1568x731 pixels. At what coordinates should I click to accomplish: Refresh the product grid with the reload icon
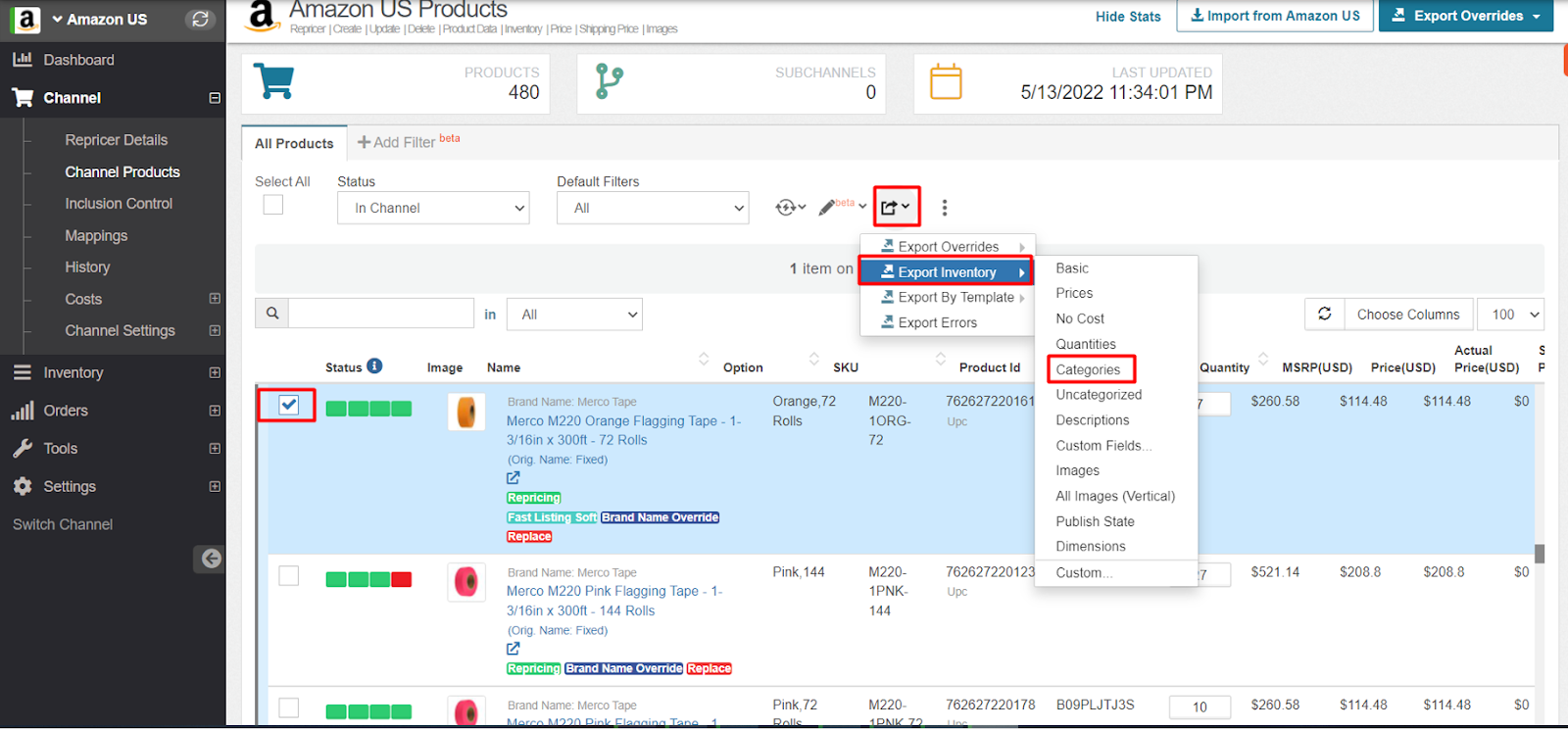(1325, 314)
